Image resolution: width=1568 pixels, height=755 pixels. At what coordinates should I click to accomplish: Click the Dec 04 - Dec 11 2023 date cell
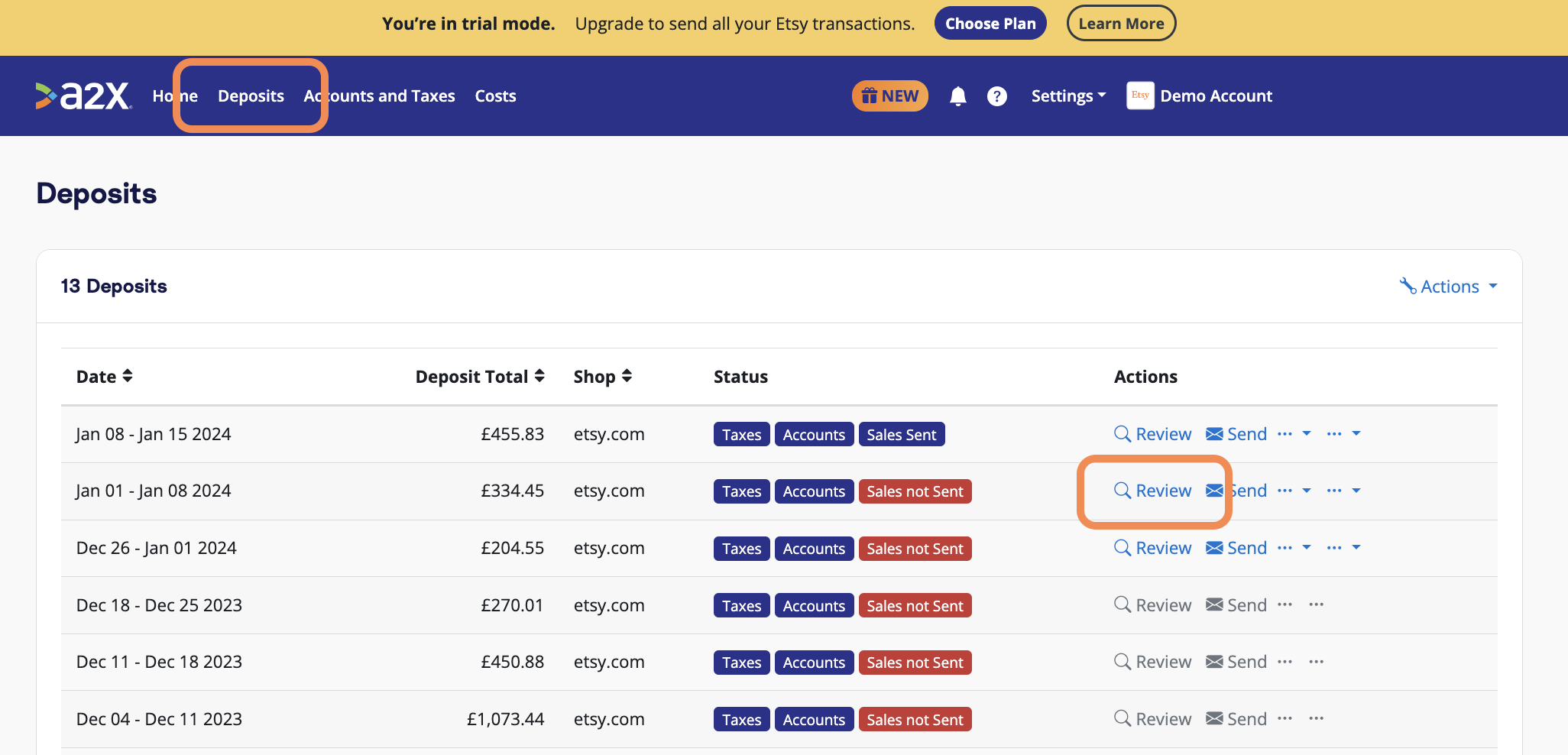tap(159, 719)
